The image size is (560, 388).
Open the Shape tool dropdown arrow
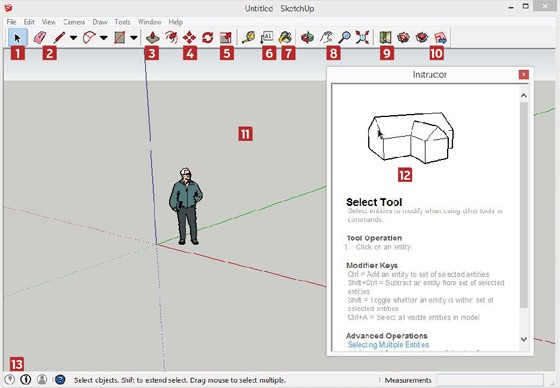tap(134, 38)
